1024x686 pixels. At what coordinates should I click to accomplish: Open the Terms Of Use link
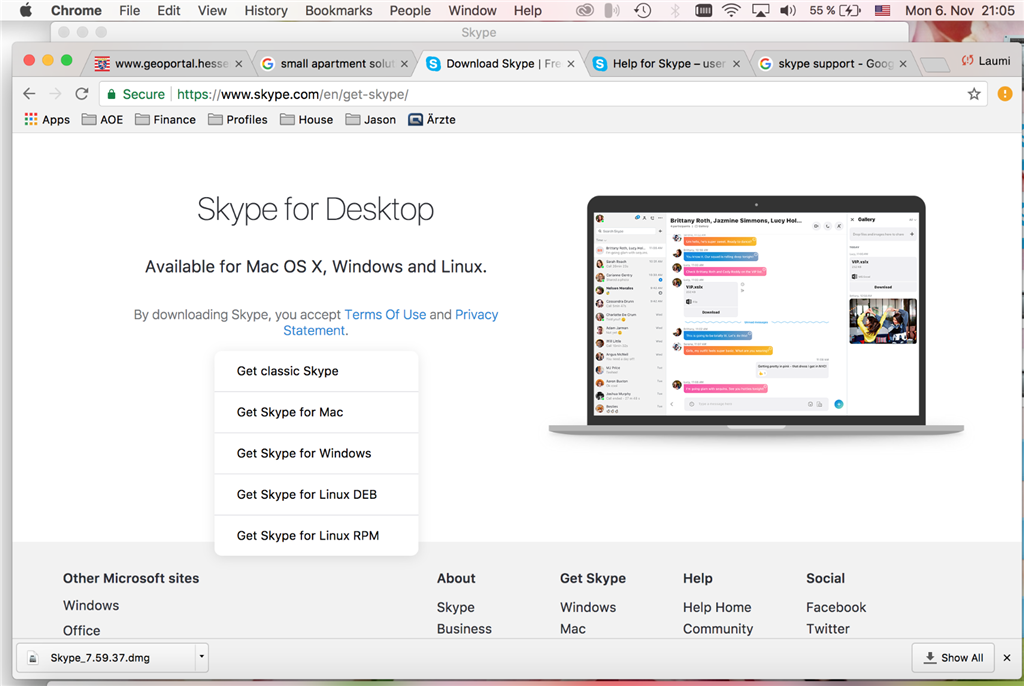385,314
